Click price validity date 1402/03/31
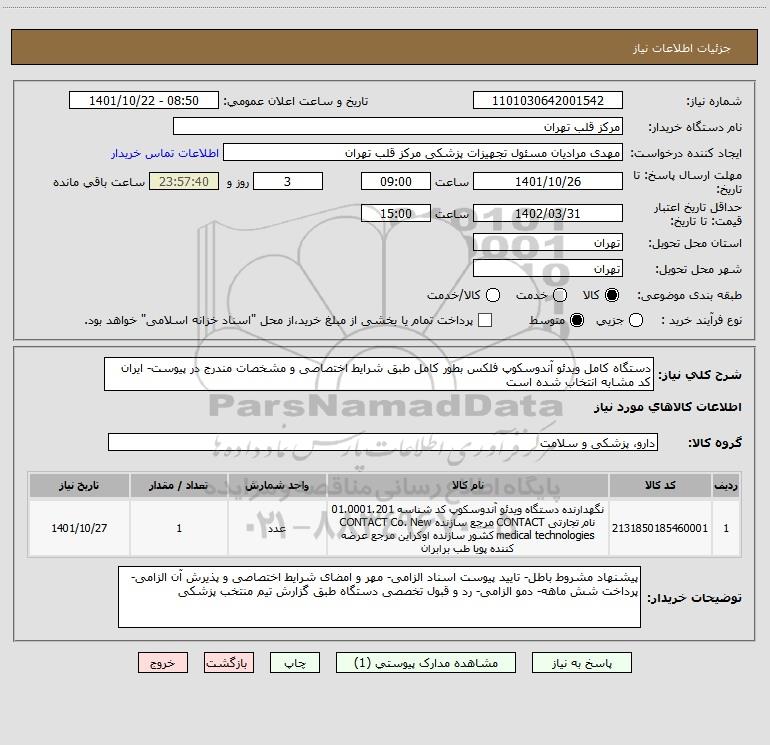 (x=548, y=213)
